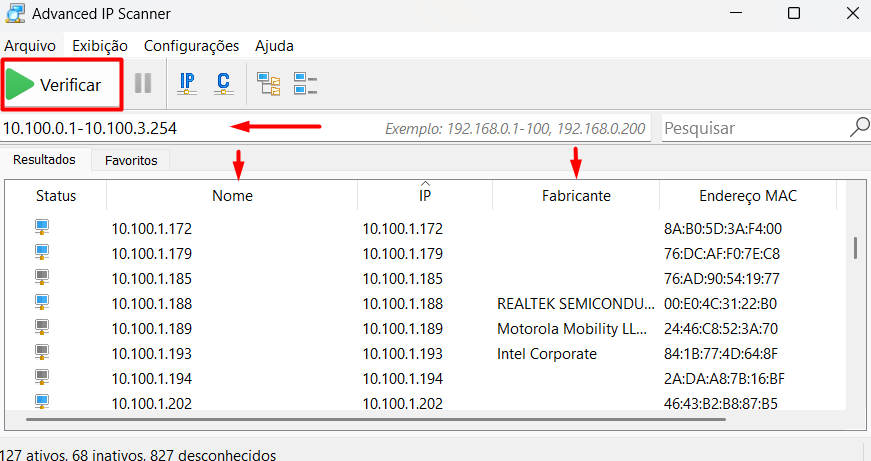
Task: Click the collapse all list icon
Action: pos(305,84)
